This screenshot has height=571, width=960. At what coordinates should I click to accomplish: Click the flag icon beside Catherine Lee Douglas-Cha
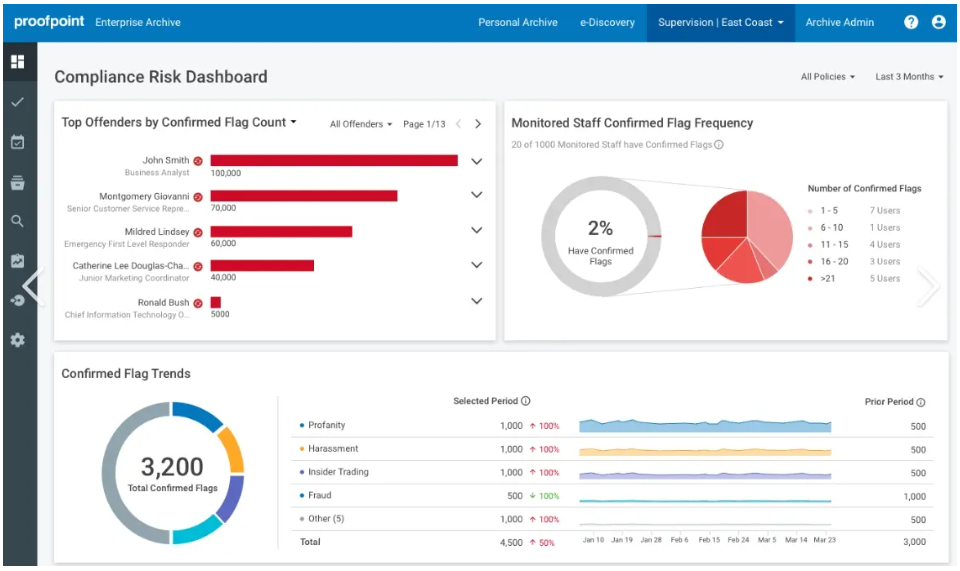point(198,267)
